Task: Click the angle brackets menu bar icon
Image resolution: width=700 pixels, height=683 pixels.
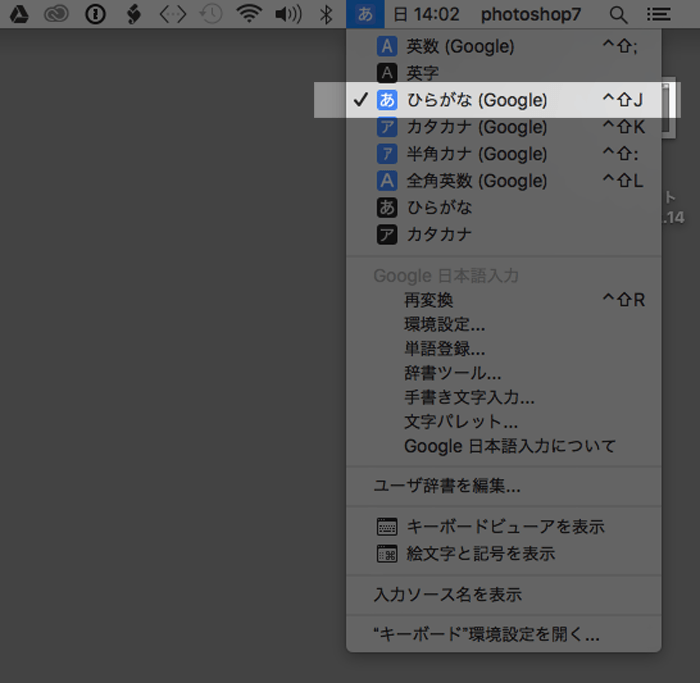Action: [x=172, y=14]
